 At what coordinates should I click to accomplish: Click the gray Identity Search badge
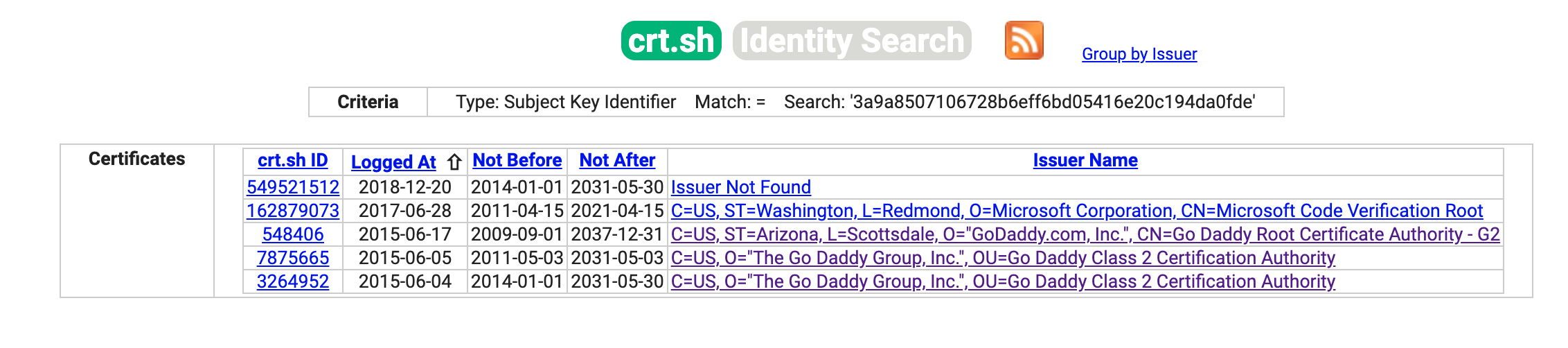click(852, 40)
